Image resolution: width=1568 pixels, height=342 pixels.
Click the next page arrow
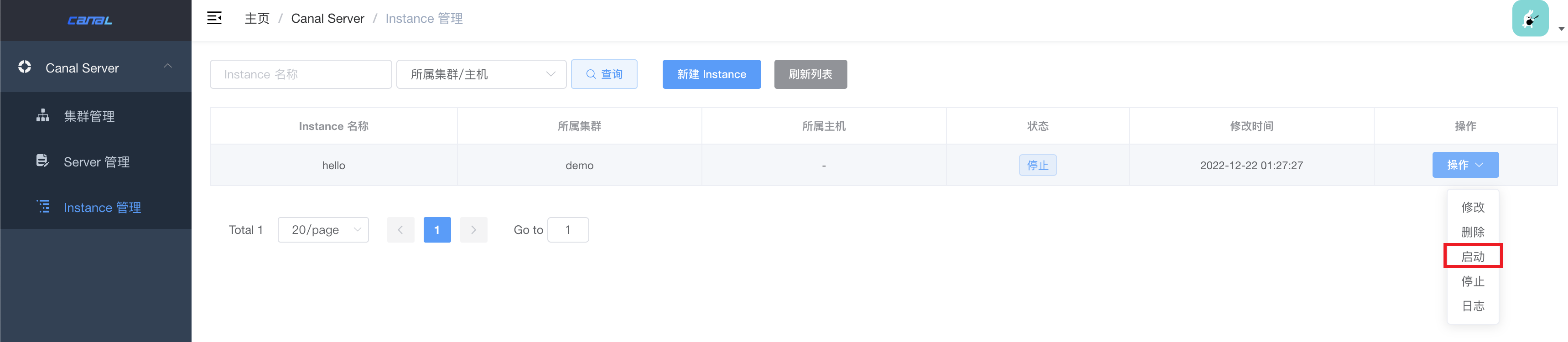point(473,230)
